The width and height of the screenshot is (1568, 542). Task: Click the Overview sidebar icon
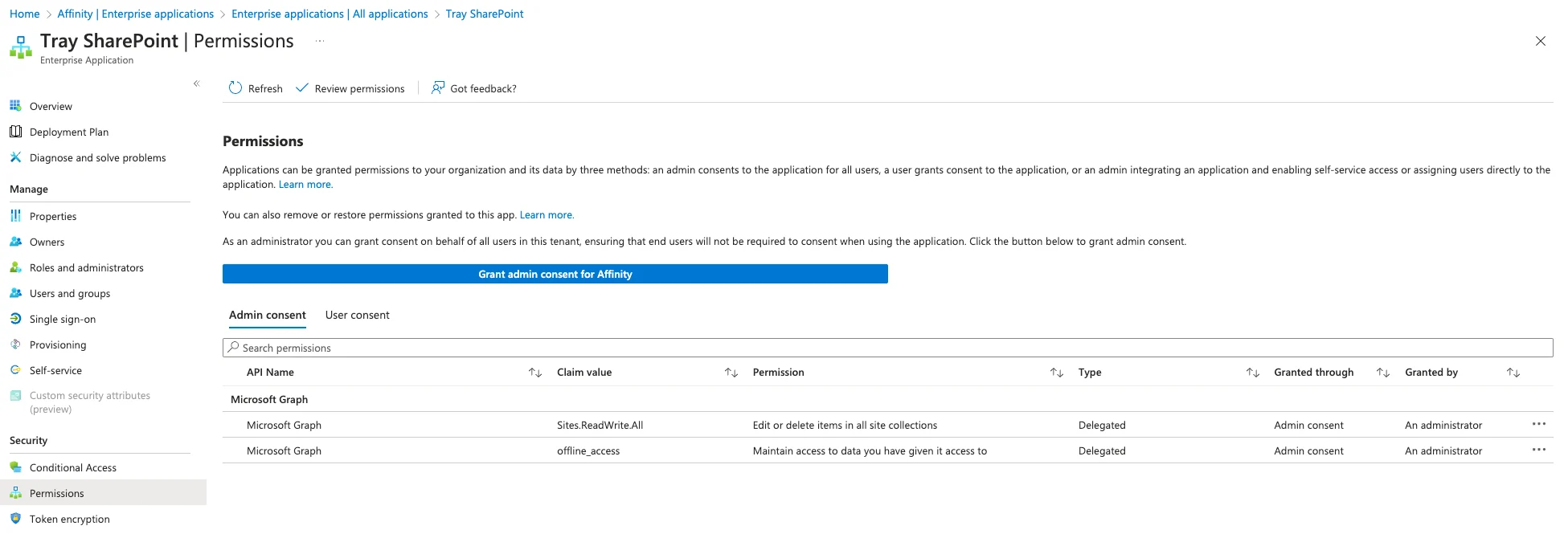pos(15,106)
